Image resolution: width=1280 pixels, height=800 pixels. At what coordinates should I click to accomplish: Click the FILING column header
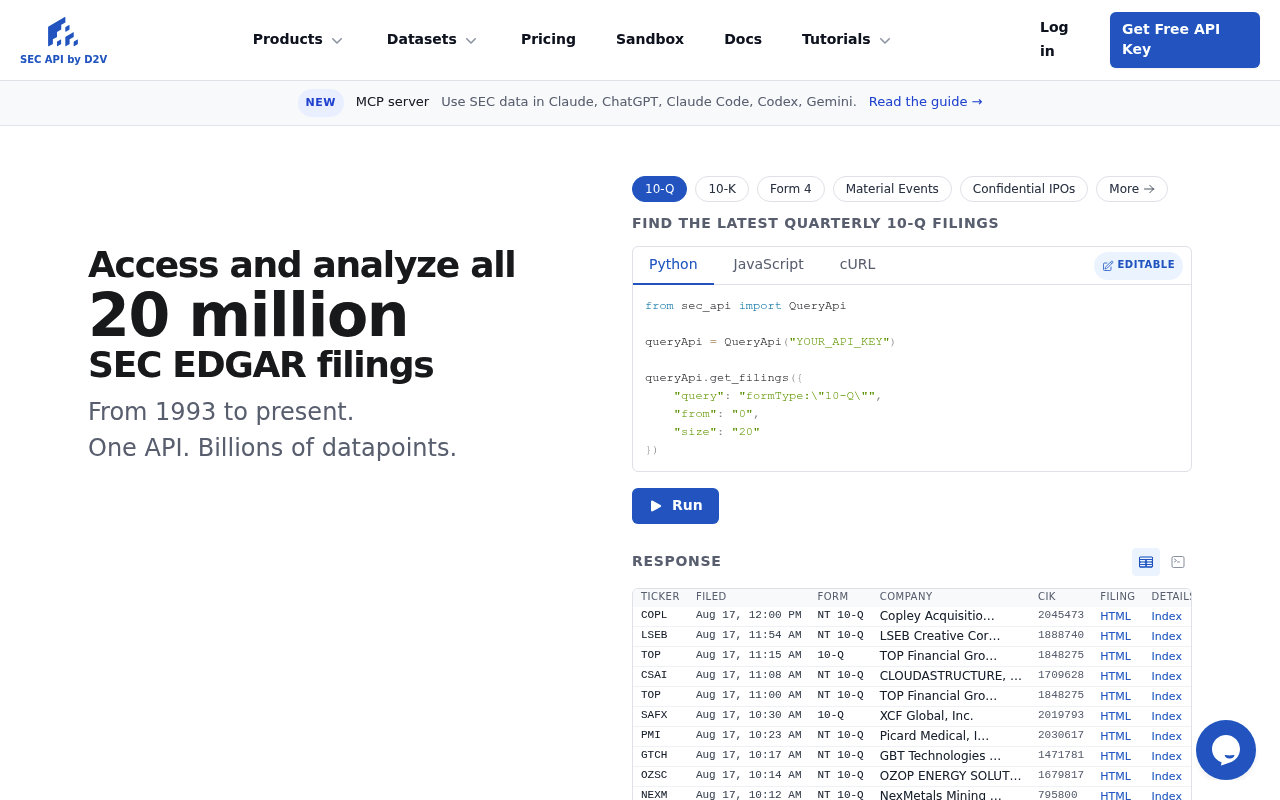[x=1118, y=597]
